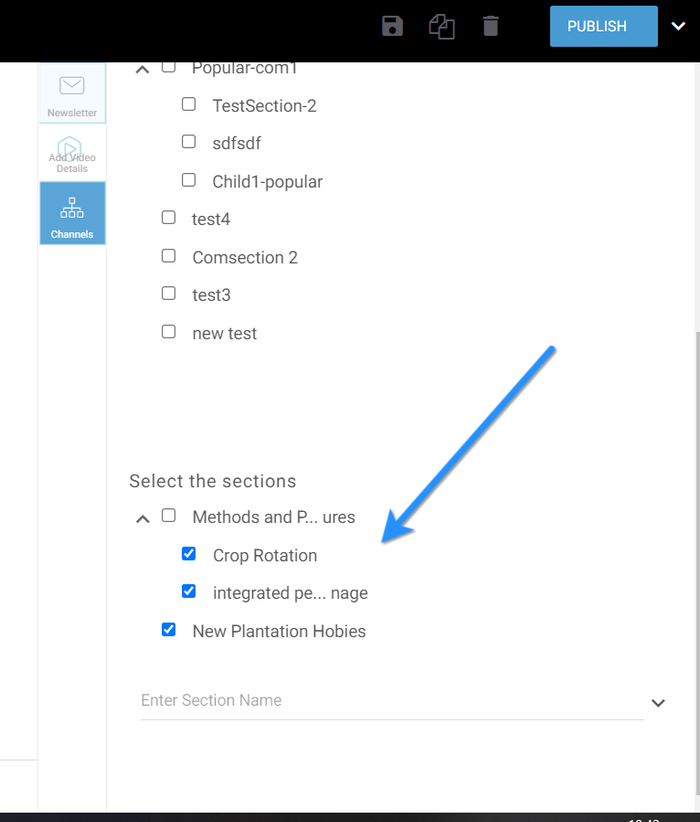Click the new test section label
Screen dimensions: 700x822
click(x=224, y=333)
